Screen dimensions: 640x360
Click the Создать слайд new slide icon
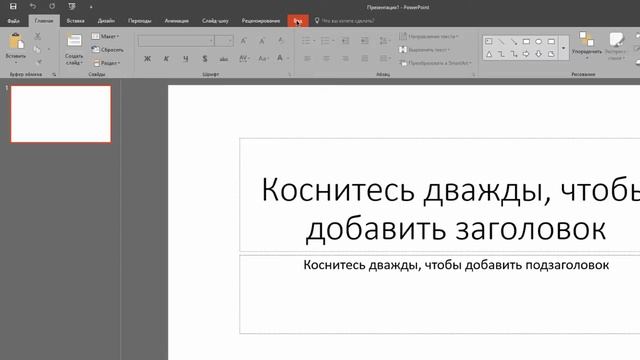click(74, 41)
